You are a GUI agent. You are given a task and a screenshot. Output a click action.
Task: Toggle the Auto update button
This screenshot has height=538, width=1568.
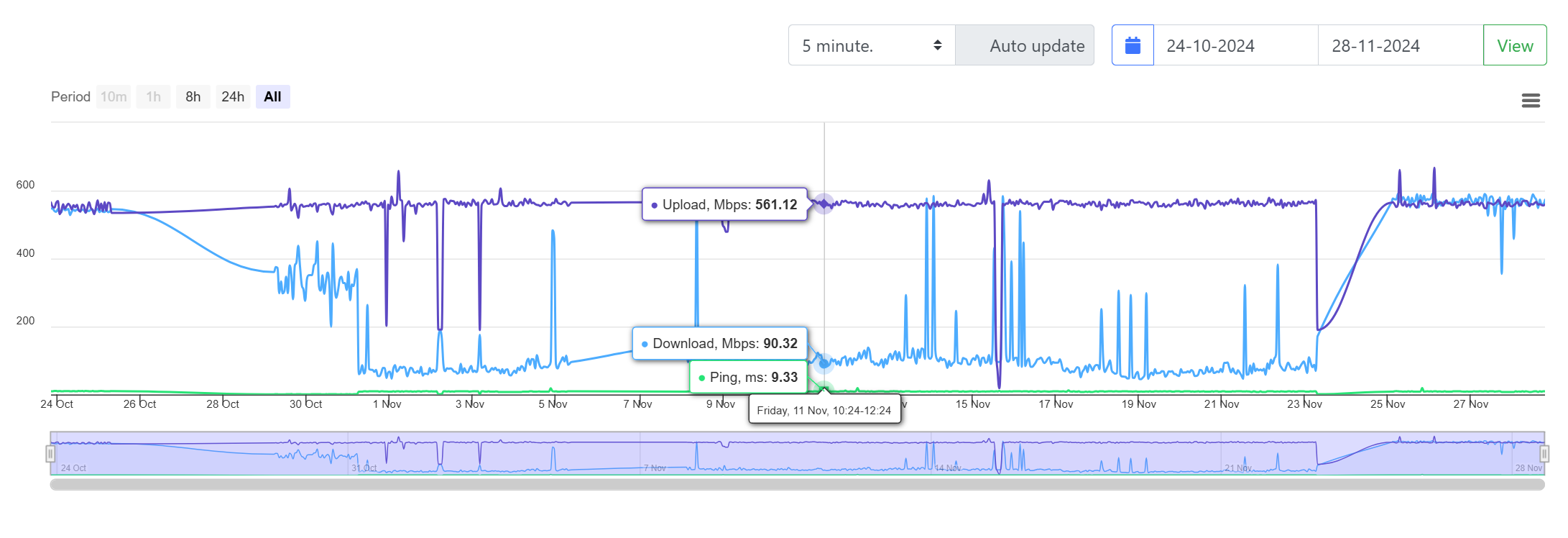point(1025,45)
